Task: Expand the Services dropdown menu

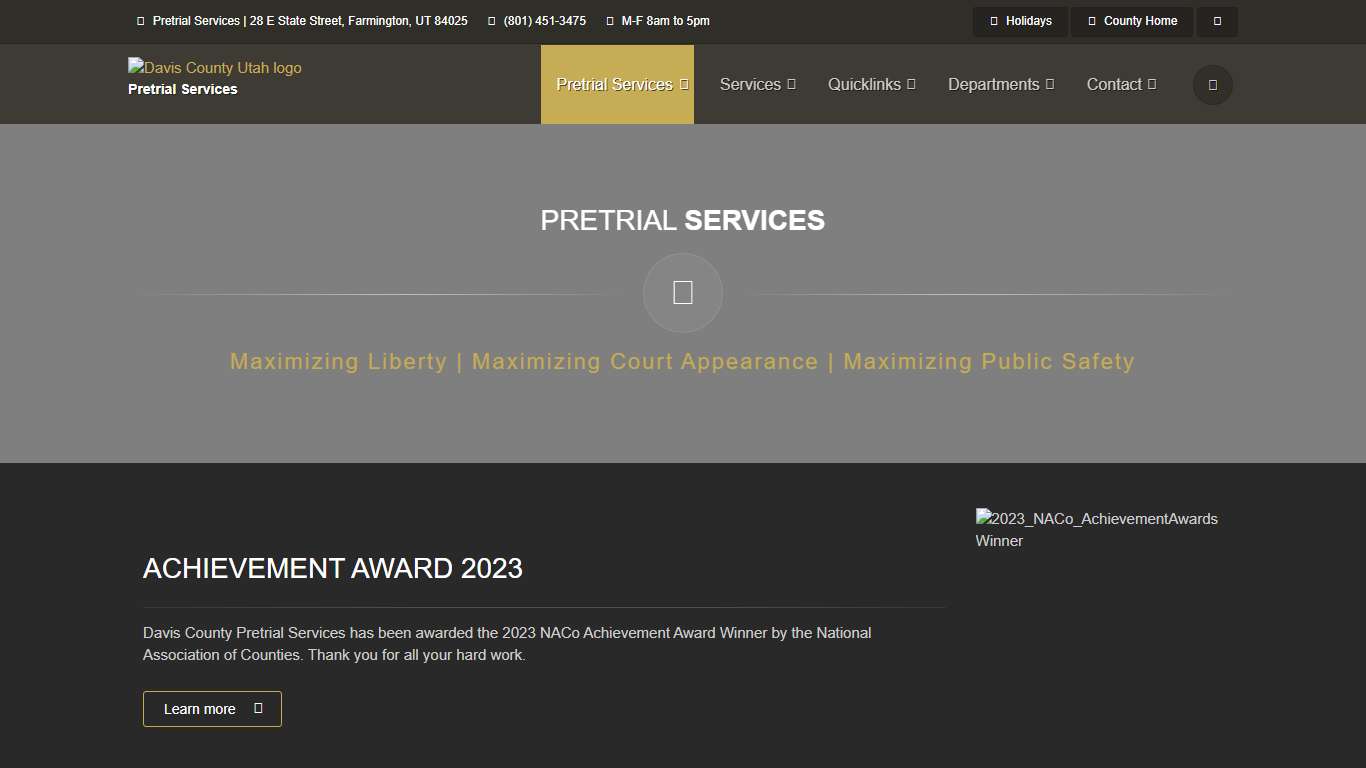Action: [757, 84]
